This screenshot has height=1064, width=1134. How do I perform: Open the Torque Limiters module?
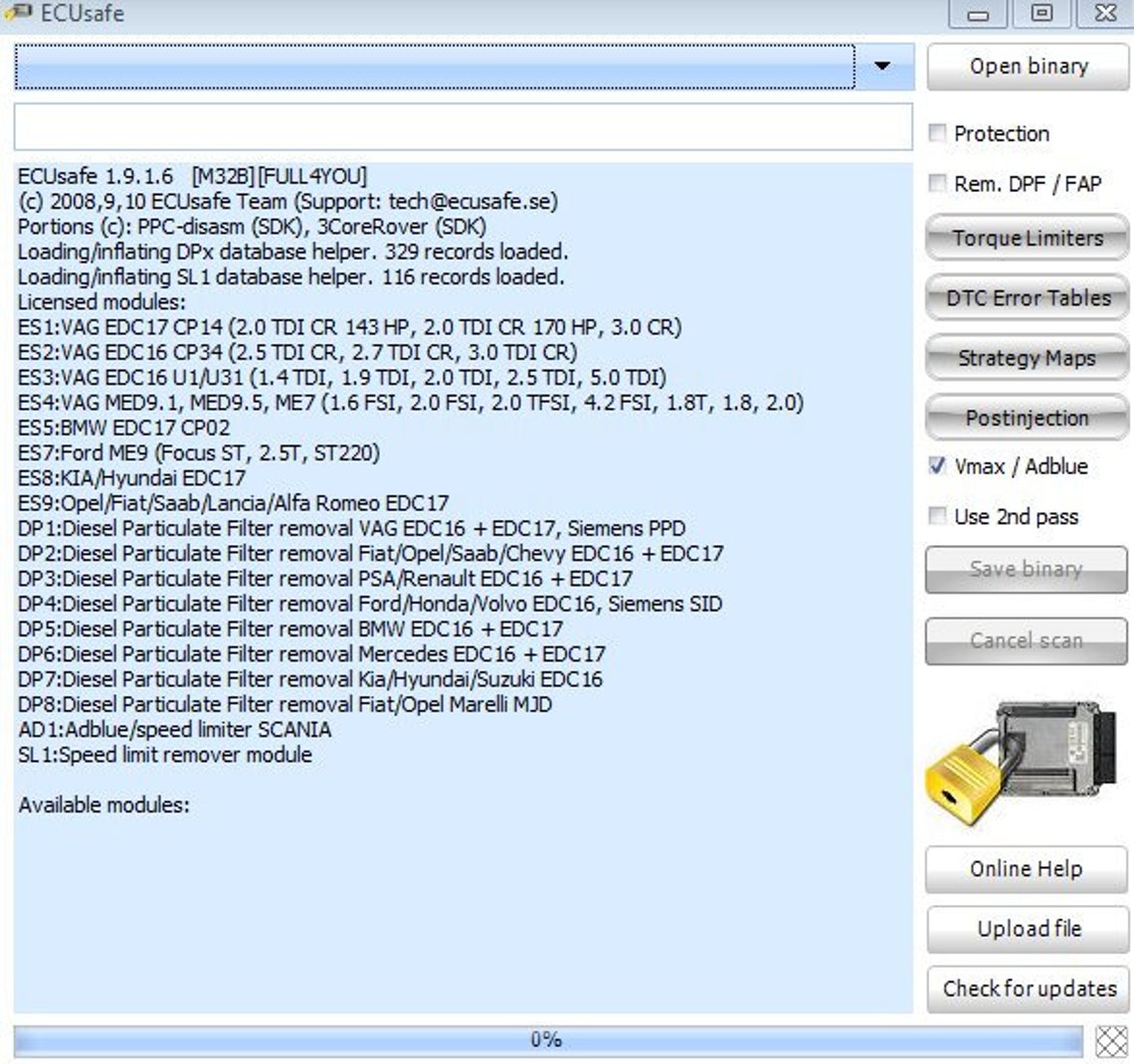(1026, 239)
